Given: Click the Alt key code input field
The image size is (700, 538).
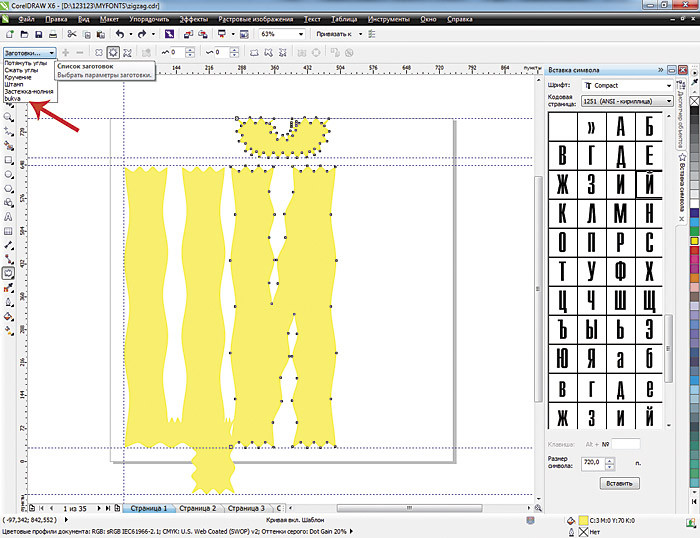Looking at the screenshot, I should [625, 444].
